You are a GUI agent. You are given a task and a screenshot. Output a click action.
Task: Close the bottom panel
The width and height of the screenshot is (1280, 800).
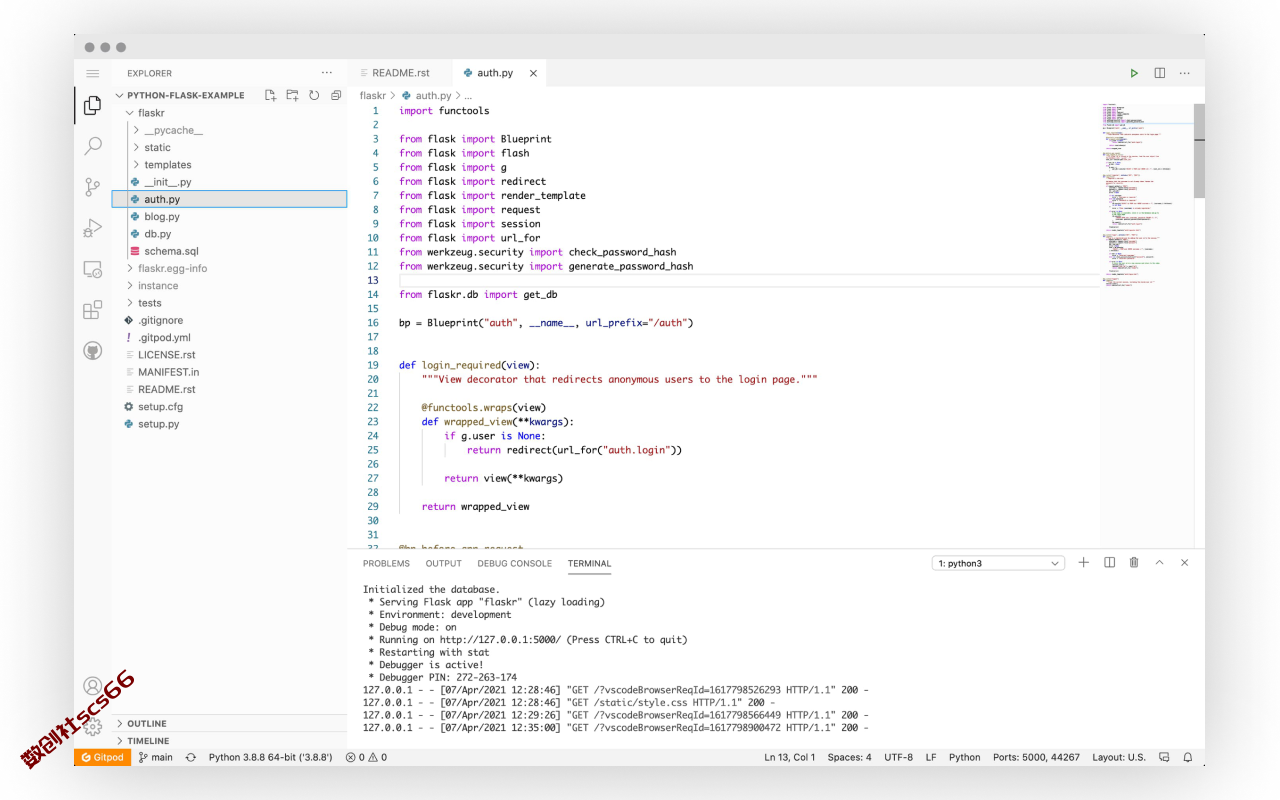coord(1185,563)
